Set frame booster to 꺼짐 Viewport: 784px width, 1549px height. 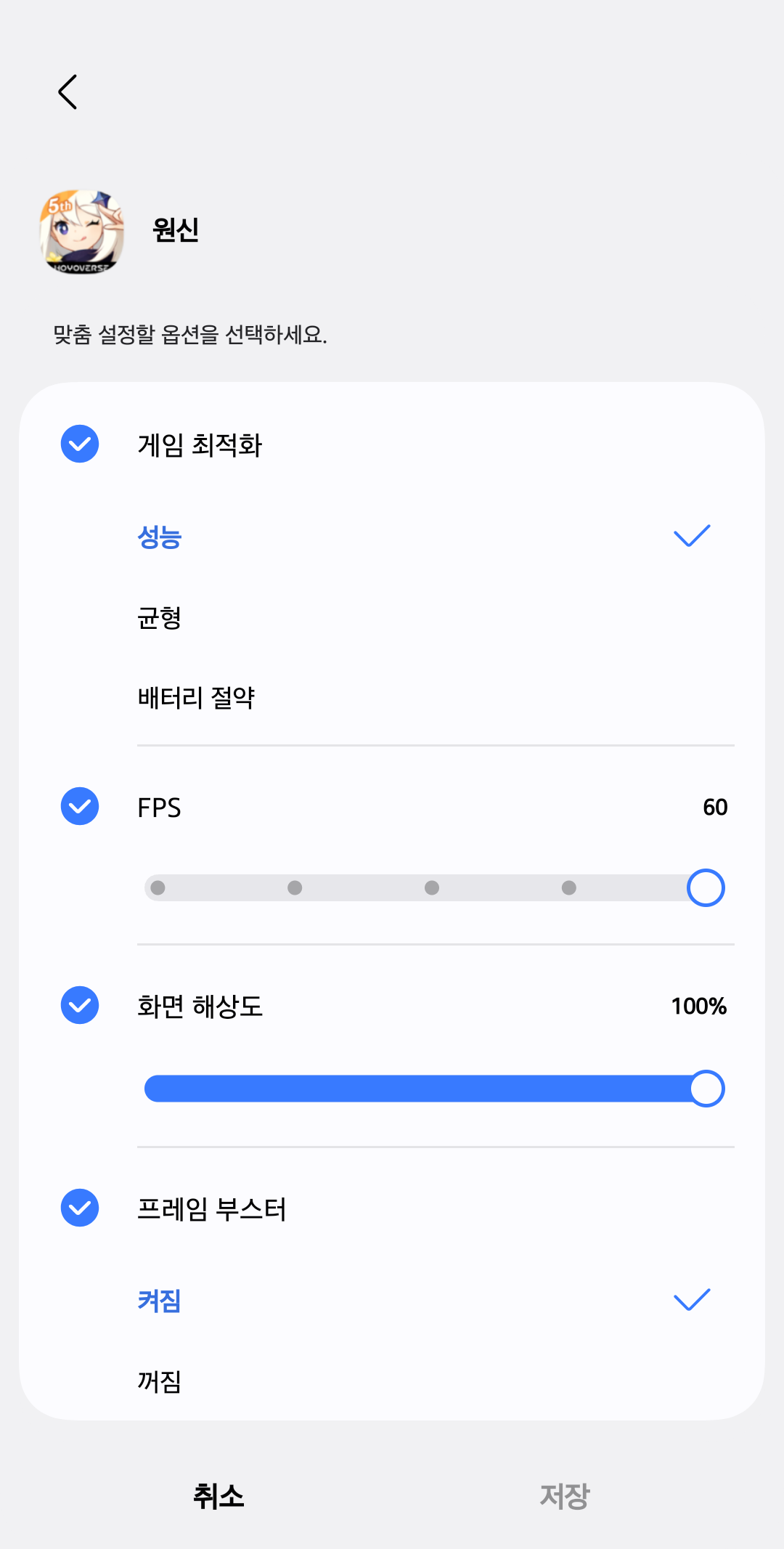(x=160, y=1381)
